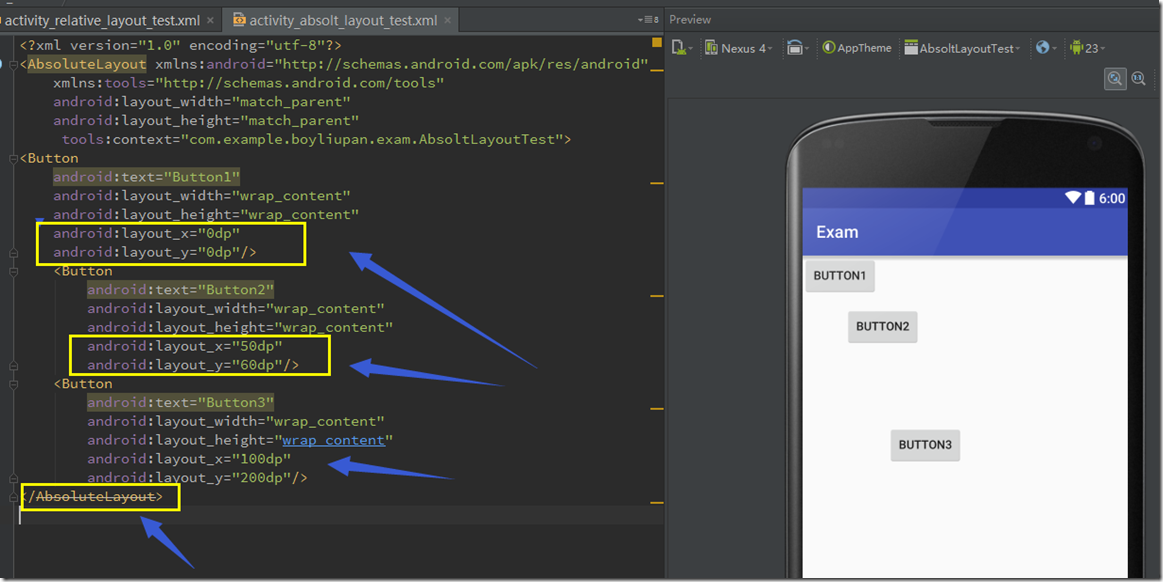Close the activity_relative_layout_test.xml tab
The image size is (1163, 582).
[x=213, y=20]
